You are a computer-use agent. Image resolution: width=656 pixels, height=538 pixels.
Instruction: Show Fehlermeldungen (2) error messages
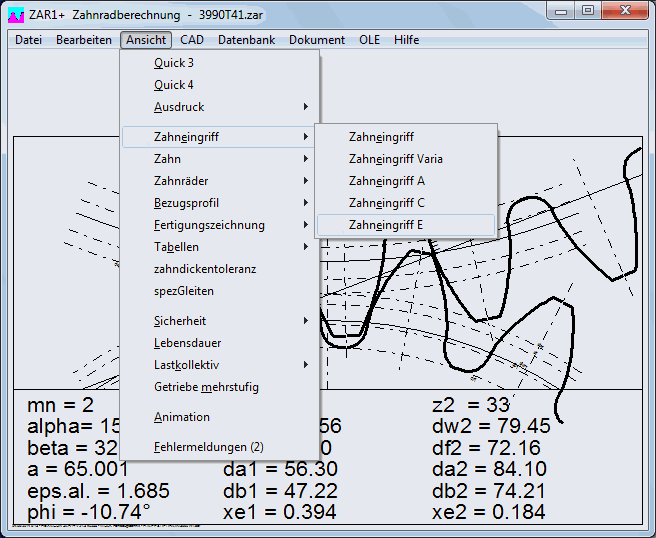[208, 447]
